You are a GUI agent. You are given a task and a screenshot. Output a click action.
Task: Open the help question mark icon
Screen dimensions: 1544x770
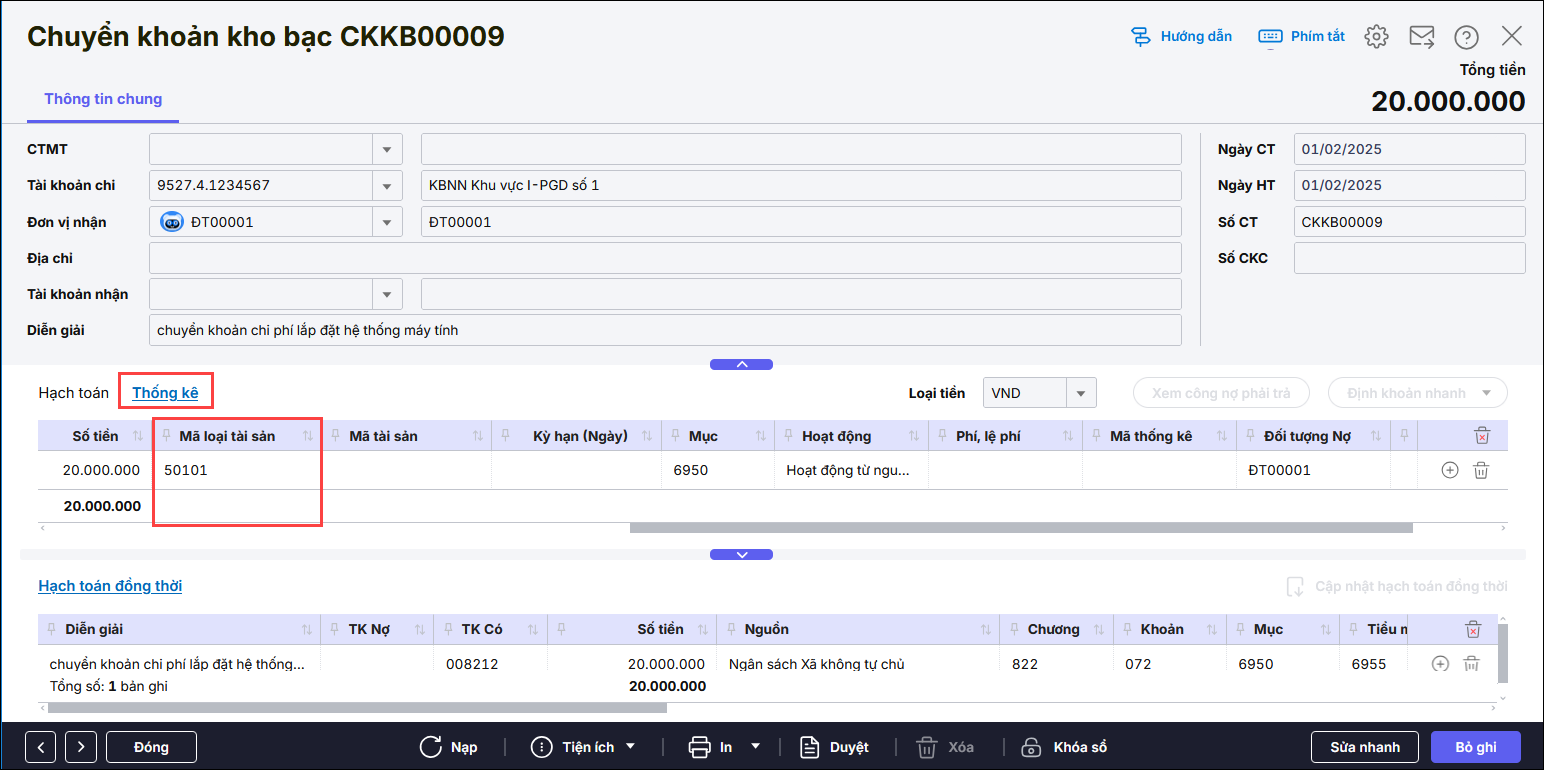[1466, 37]
